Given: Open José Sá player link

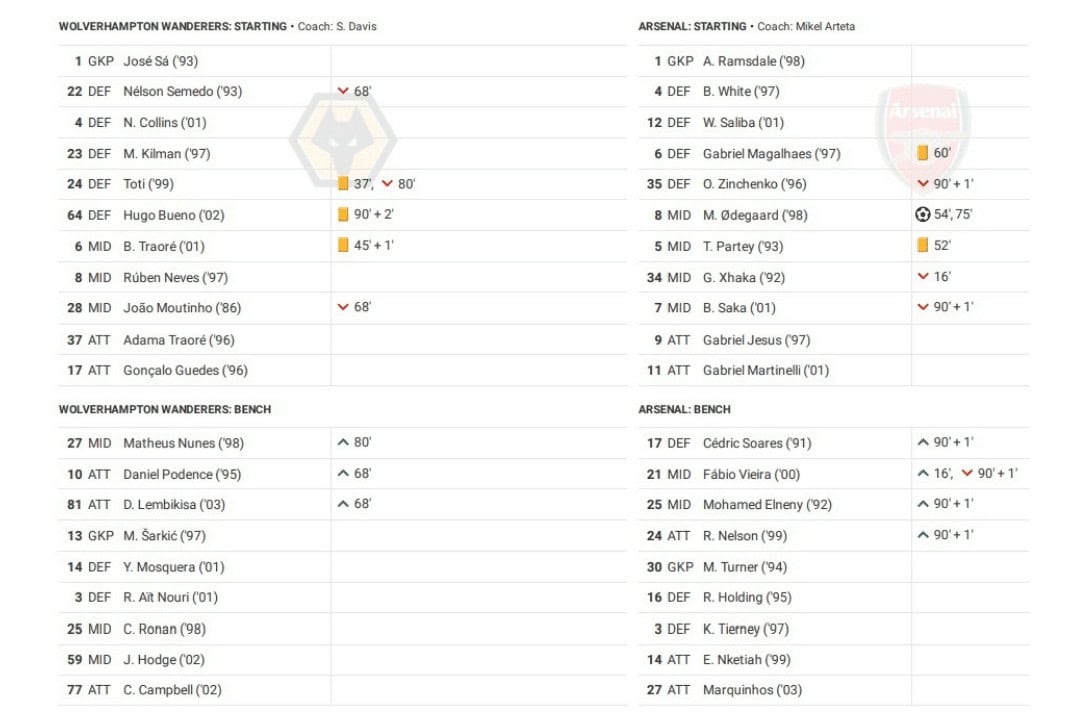Looking at the screenshot, I should click(x=160, y=61).
